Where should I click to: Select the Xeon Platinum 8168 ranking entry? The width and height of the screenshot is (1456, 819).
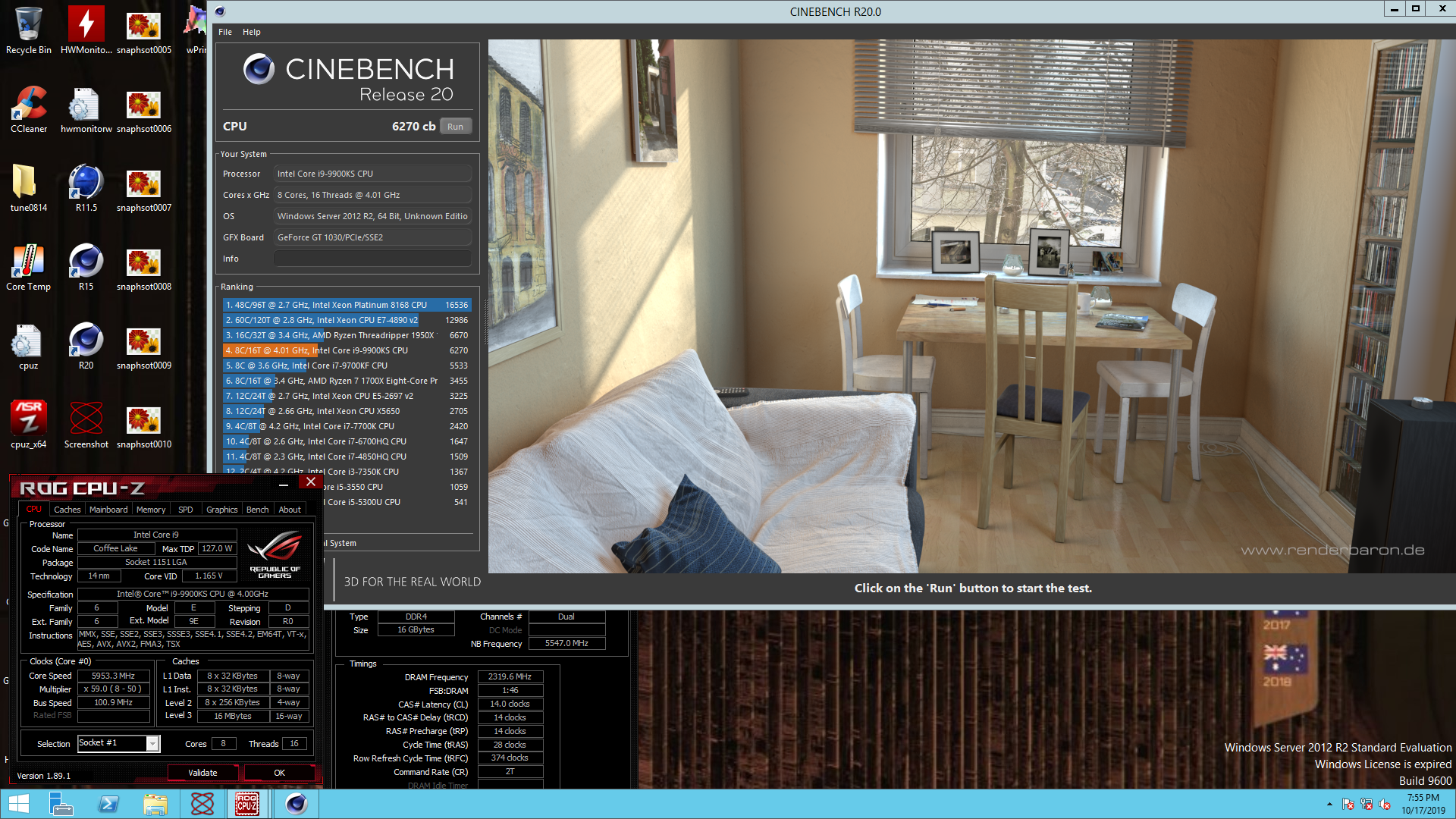(x=347, y=305)
